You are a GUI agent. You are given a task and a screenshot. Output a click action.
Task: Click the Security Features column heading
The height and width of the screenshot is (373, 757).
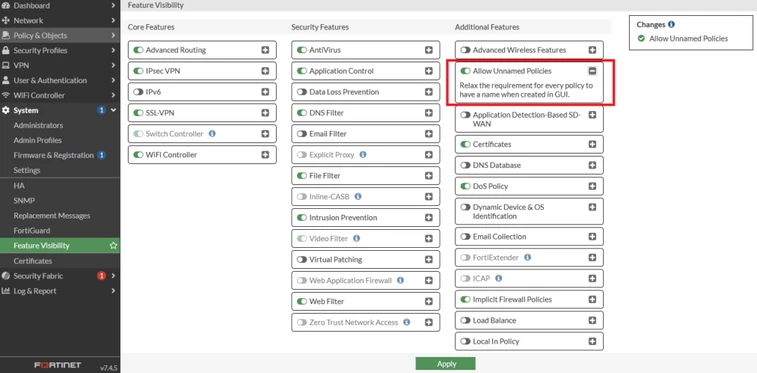click(320, 28)
